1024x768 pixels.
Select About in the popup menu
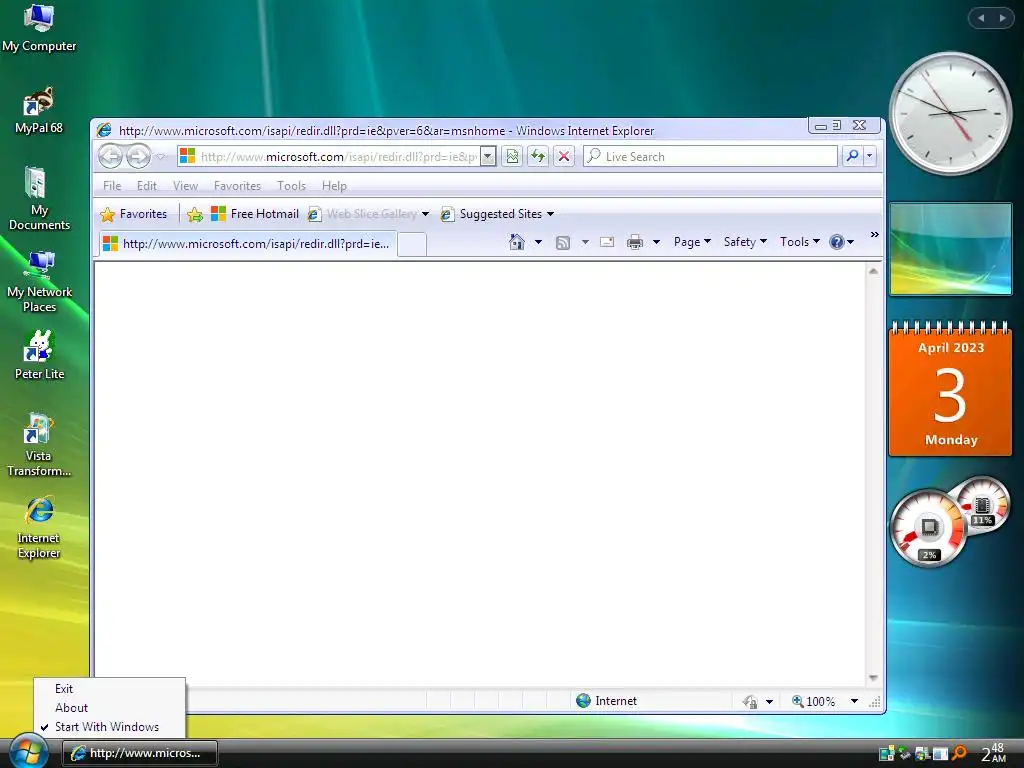(x=71, y=708)
